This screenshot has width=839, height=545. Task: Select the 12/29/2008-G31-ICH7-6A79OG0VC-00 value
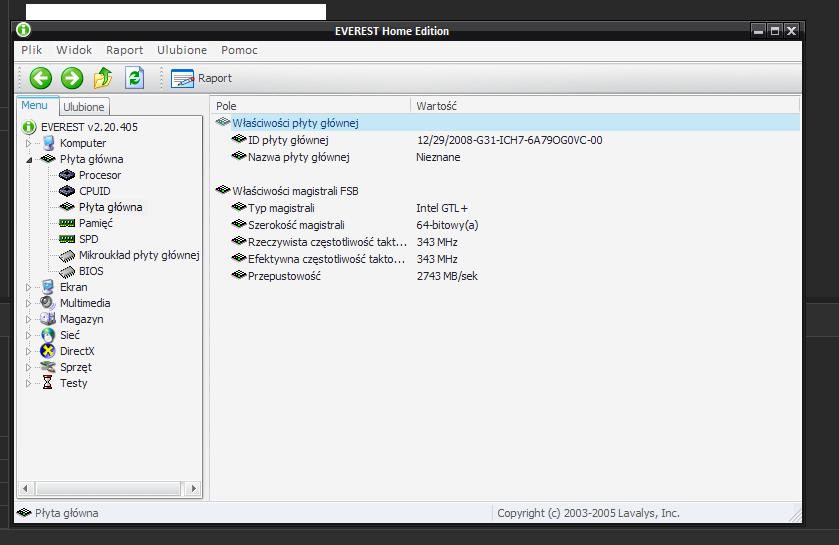coord(509,140)
